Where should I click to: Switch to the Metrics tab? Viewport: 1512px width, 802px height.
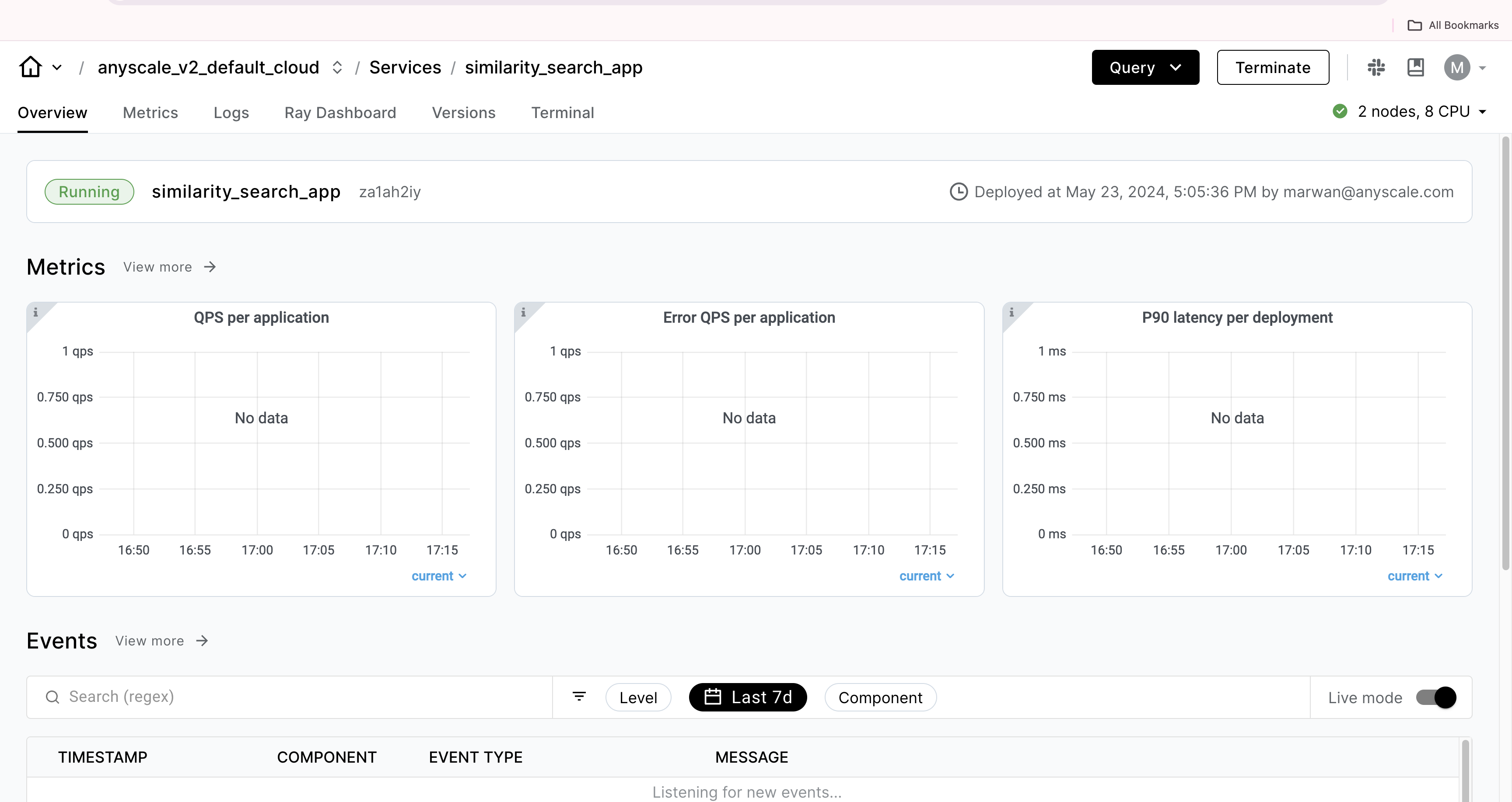(x=150, y=112)
